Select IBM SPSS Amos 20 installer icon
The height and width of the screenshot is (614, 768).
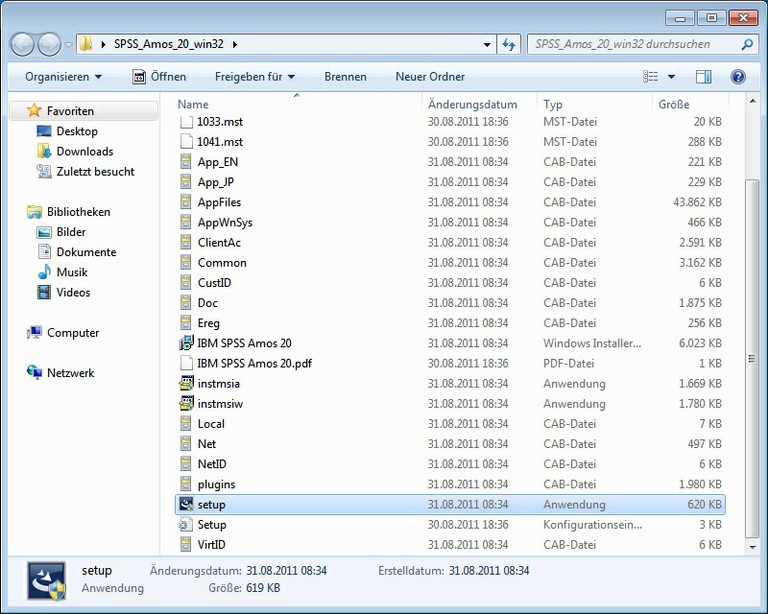tap(186, 343)
